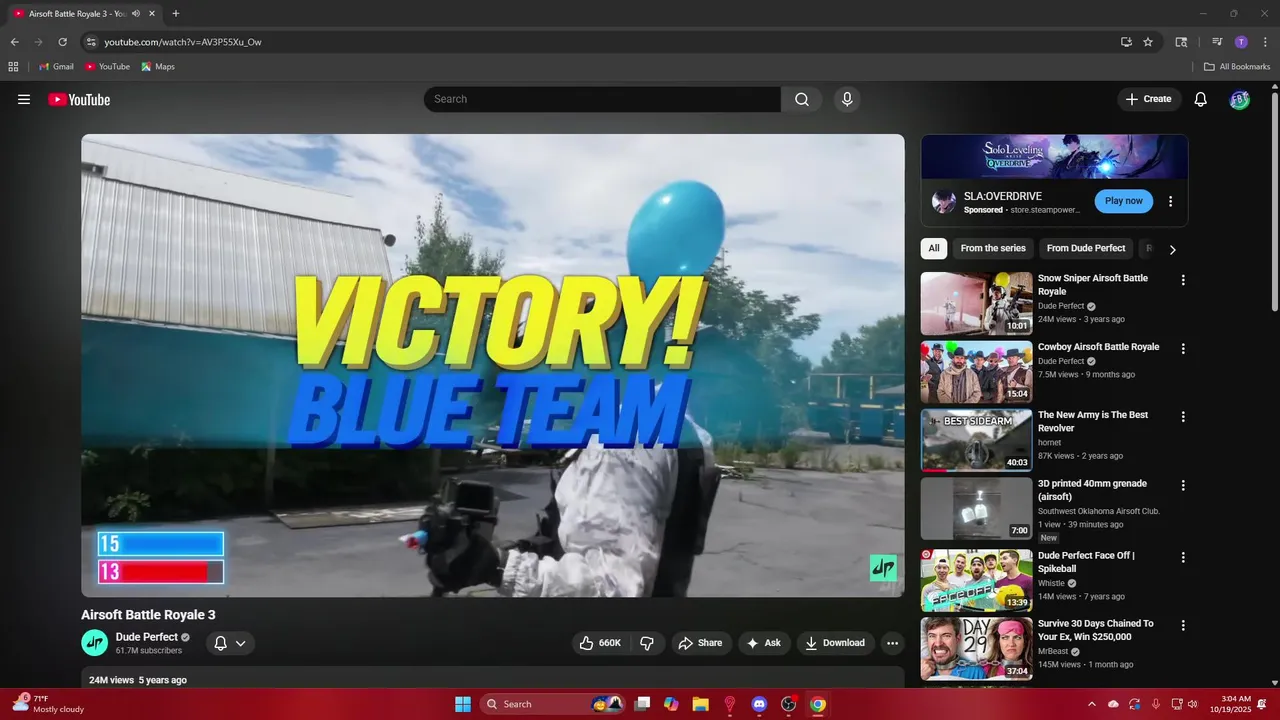
Task: View site information icon in address bar
Action: (x=90, y=42)
